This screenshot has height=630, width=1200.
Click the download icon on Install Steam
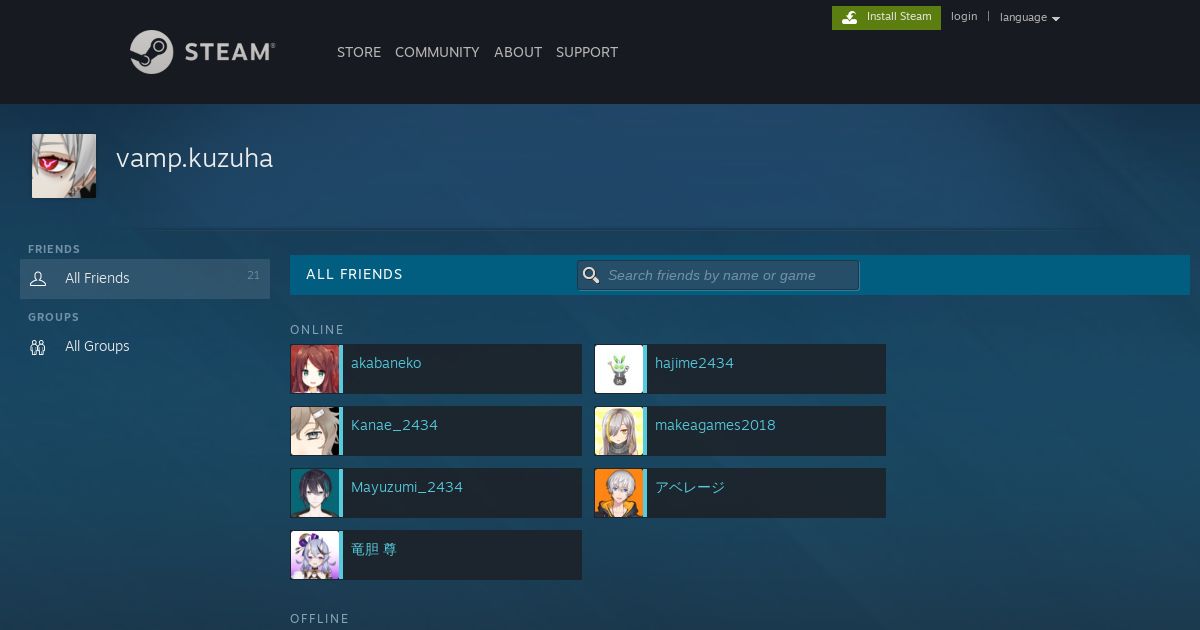click(849, 17)
